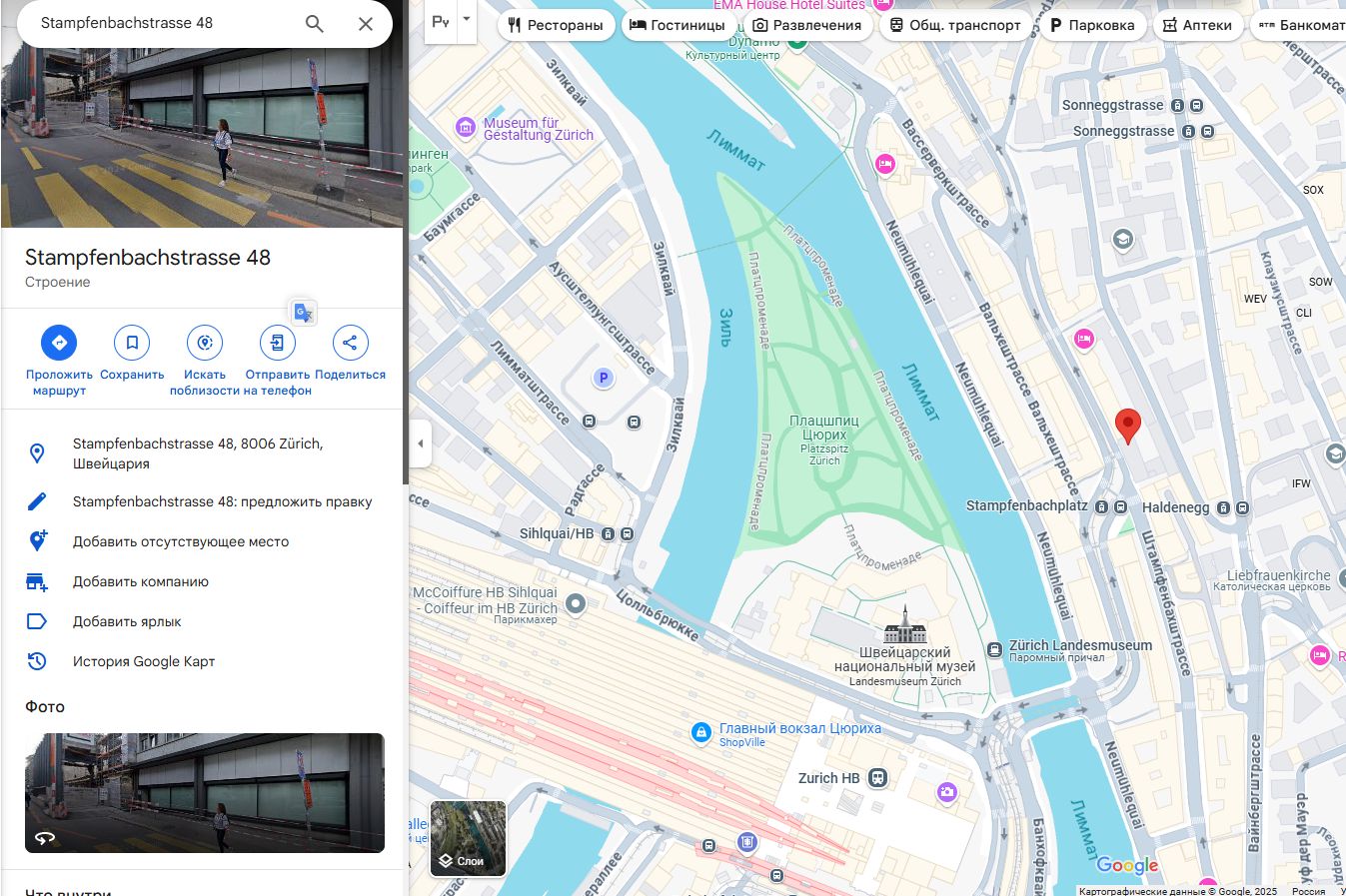The image size is (1346, 896).
Task: Click the Поделиться share icon
Action: point(350,343)
